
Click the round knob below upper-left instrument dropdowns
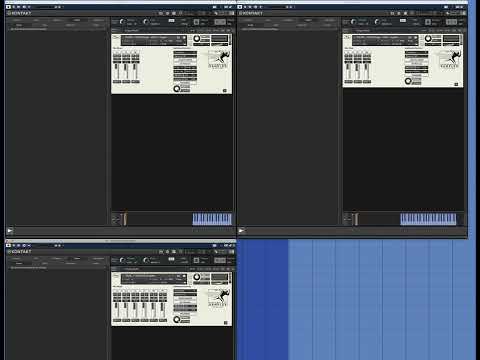click(177, 88)
